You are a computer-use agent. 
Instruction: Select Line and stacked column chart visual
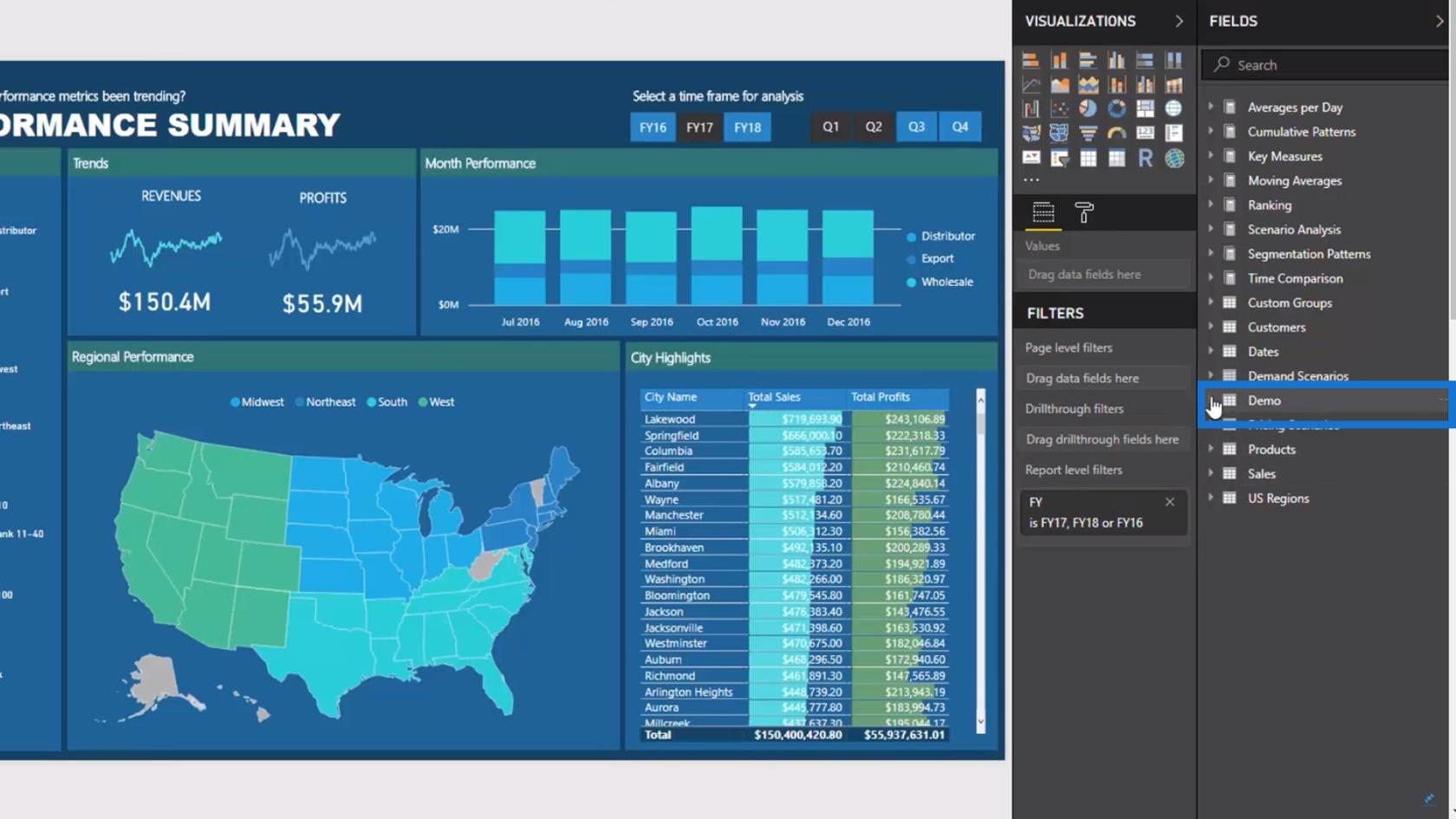1116,84
